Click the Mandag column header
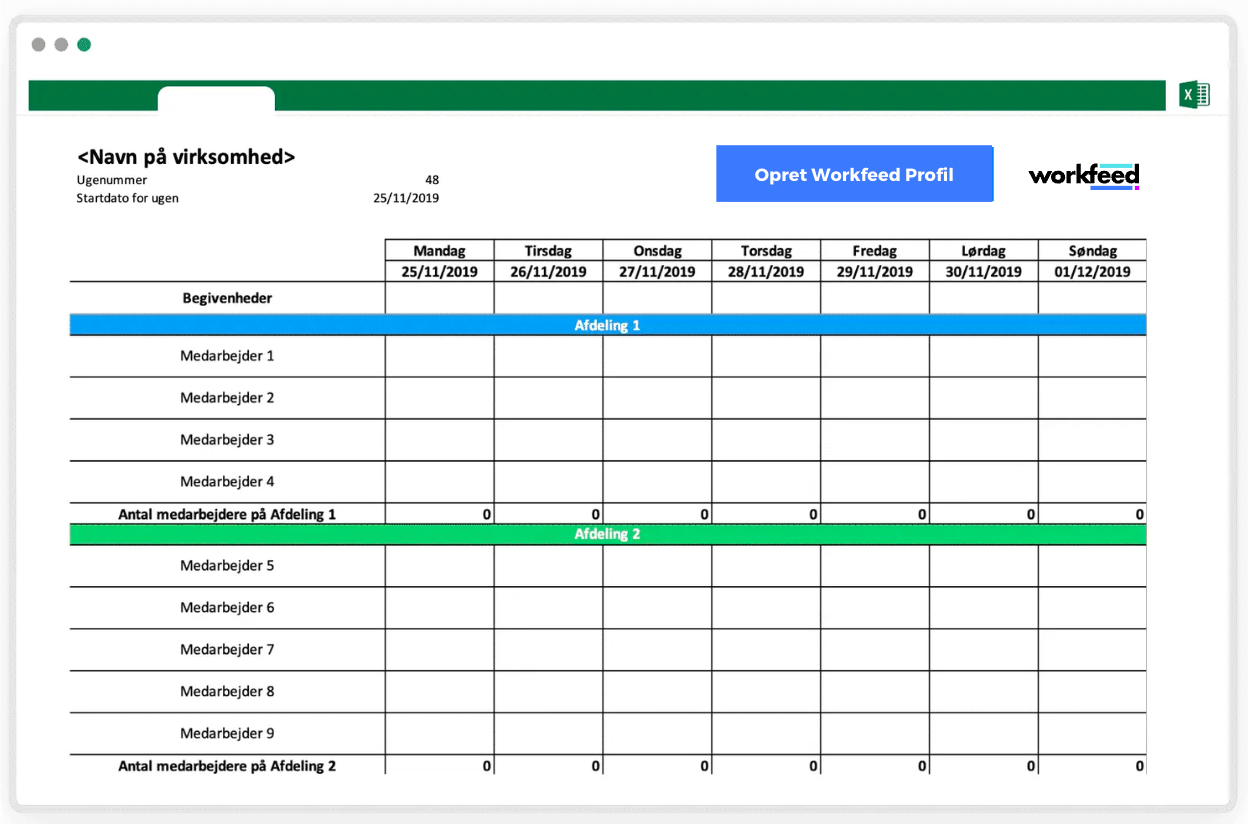 click(439, 250)
